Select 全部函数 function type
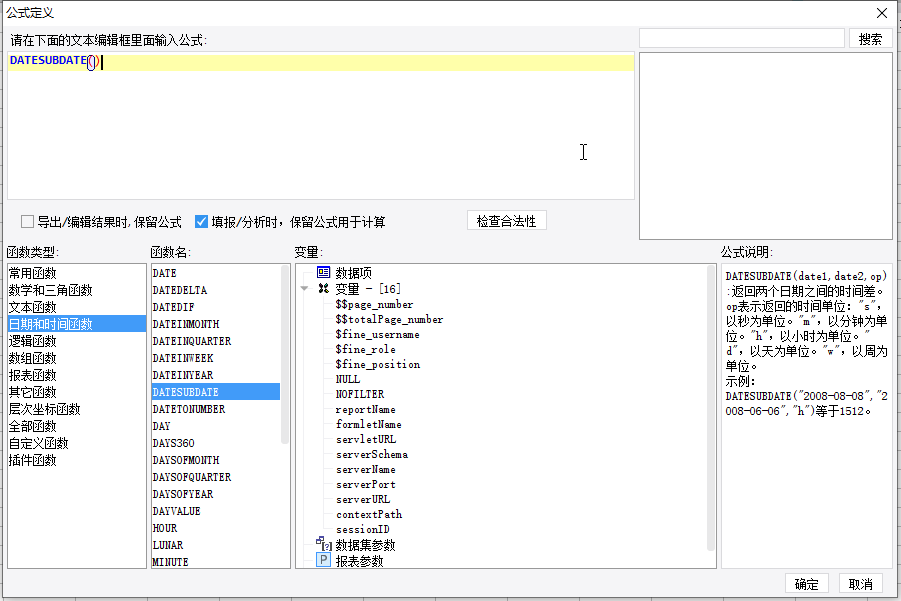901x601 pixels. (76, 426)
